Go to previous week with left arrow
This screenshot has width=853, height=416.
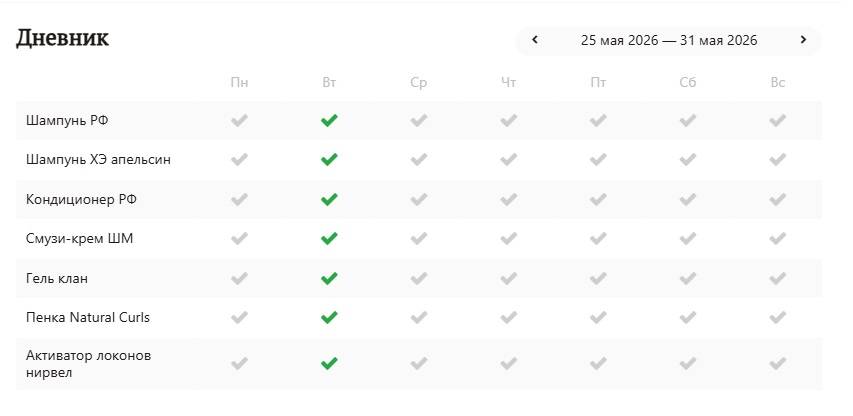coord(535,40)
